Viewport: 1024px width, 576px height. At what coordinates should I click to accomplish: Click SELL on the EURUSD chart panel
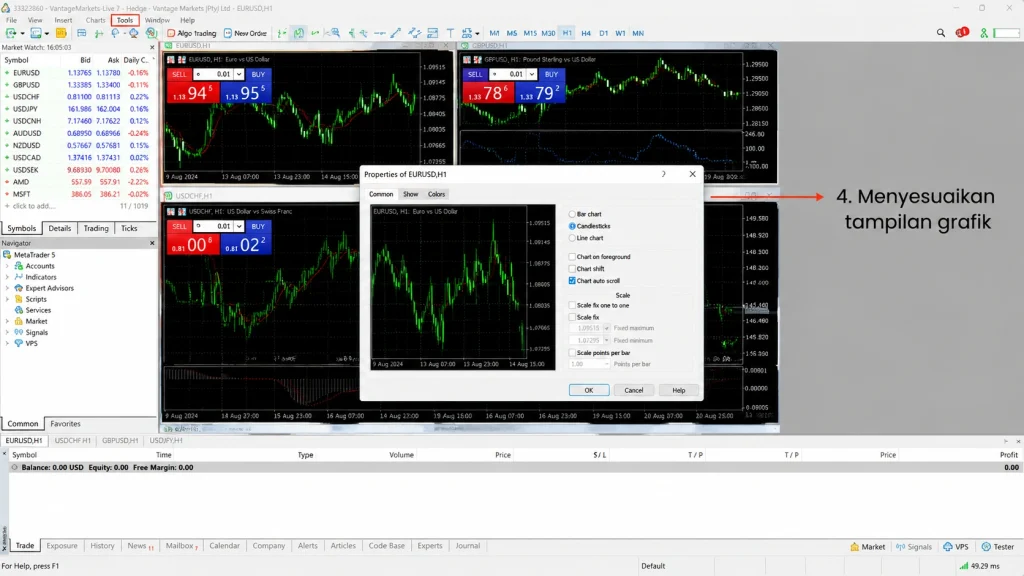(x=179, y=74)
